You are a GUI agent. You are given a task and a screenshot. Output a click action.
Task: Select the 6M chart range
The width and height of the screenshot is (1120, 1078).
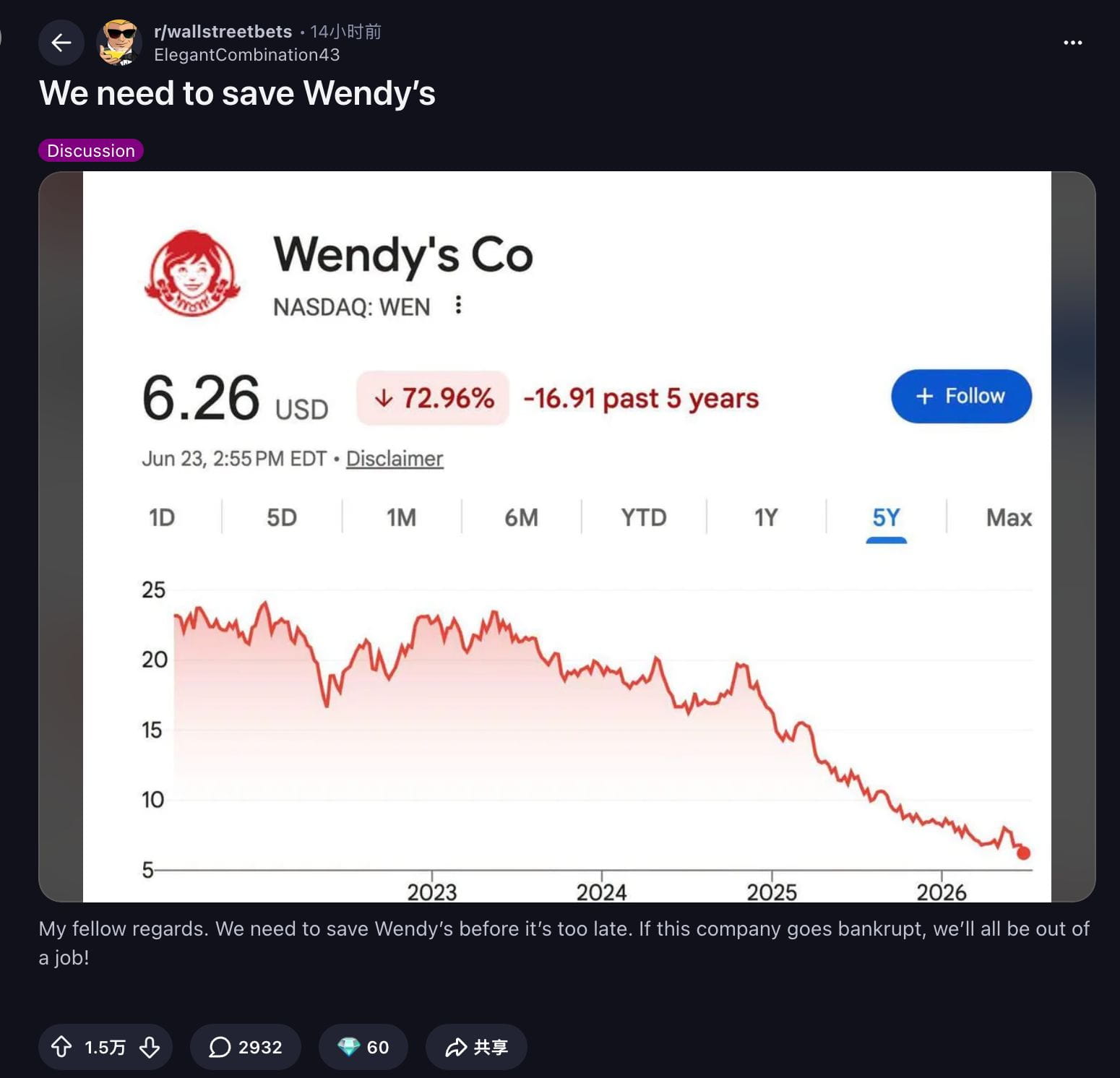tap(521, 517)
